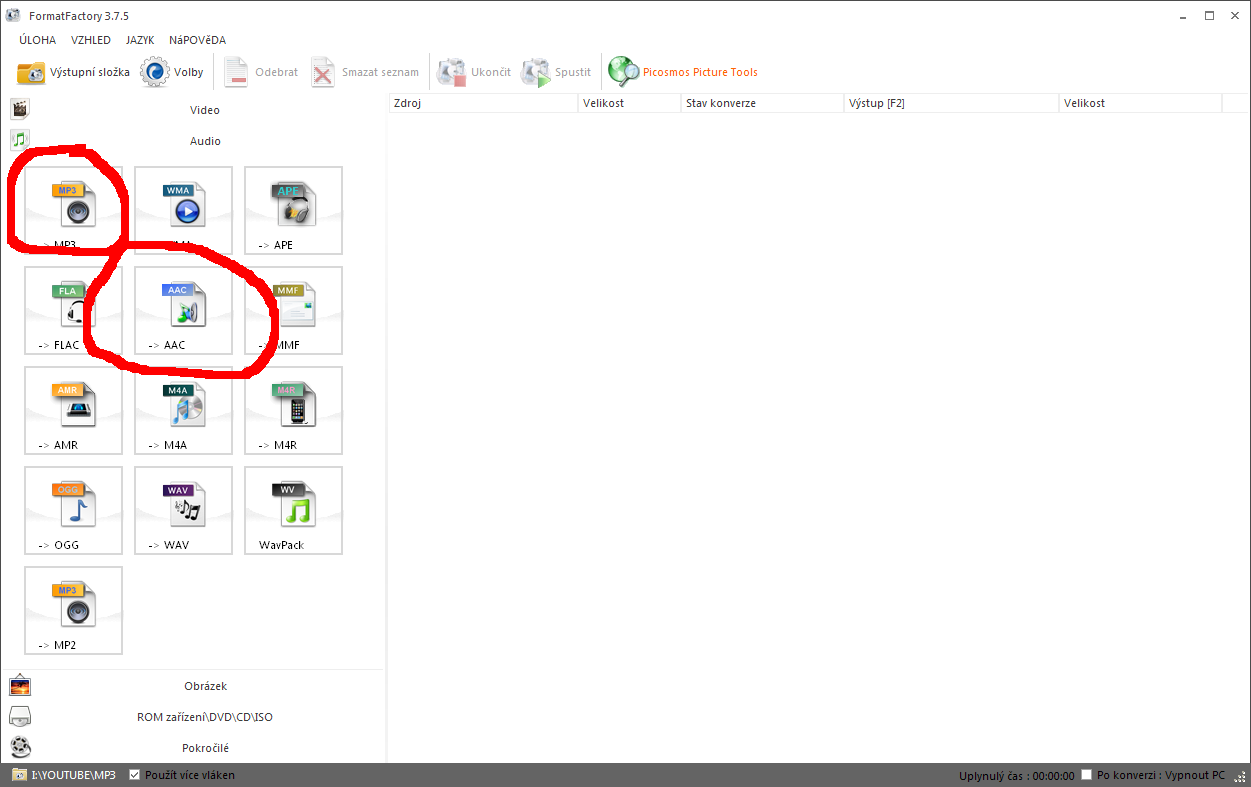Click the music note icon beside Audio
This screenshot has height=787, width=1251.
[20, 140]
